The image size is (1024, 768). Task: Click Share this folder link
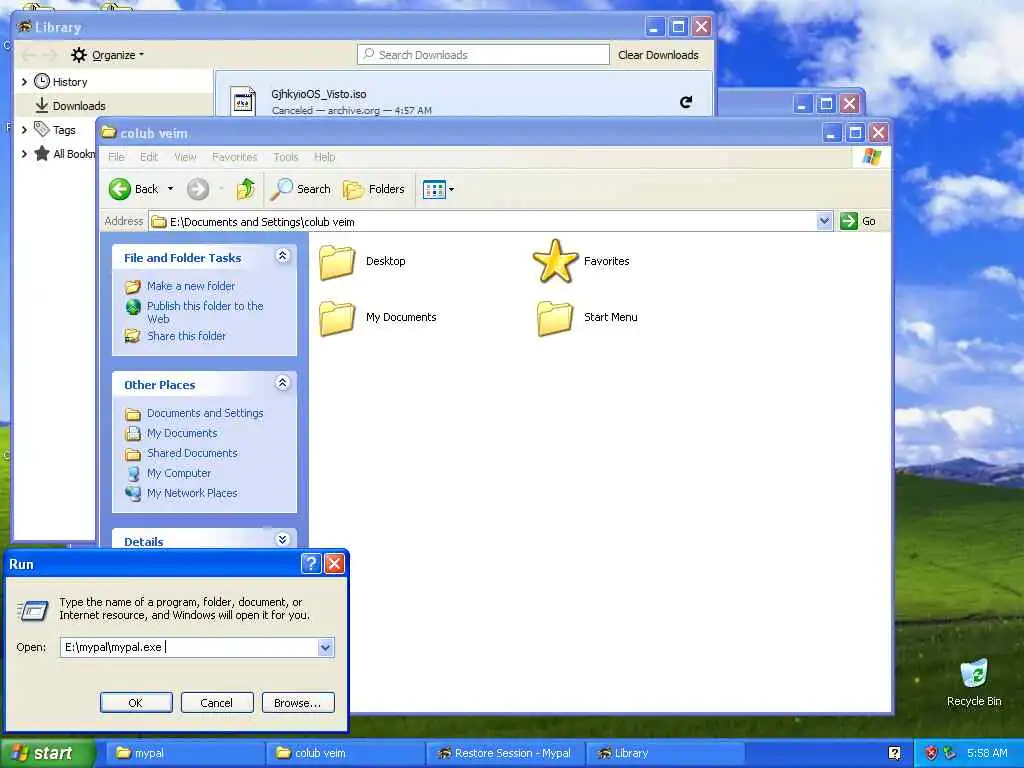tap(186, 336)
